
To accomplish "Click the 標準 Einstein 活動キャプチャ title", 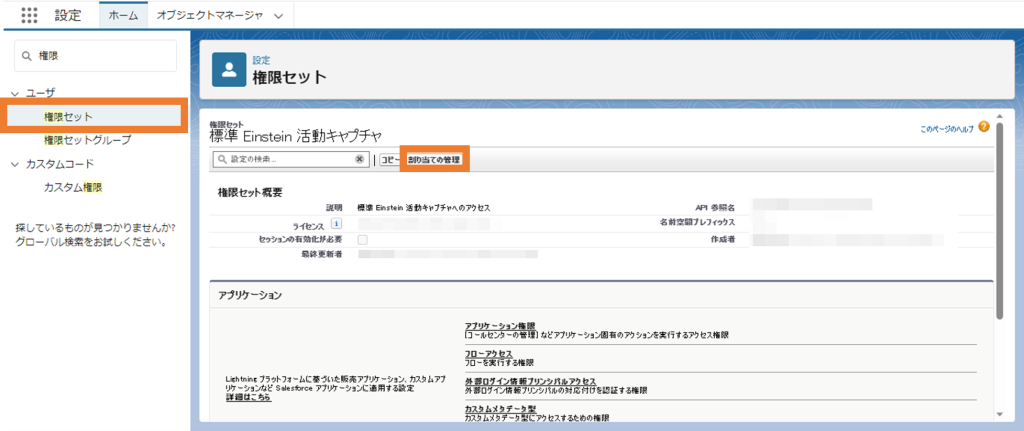I will 295,136.
